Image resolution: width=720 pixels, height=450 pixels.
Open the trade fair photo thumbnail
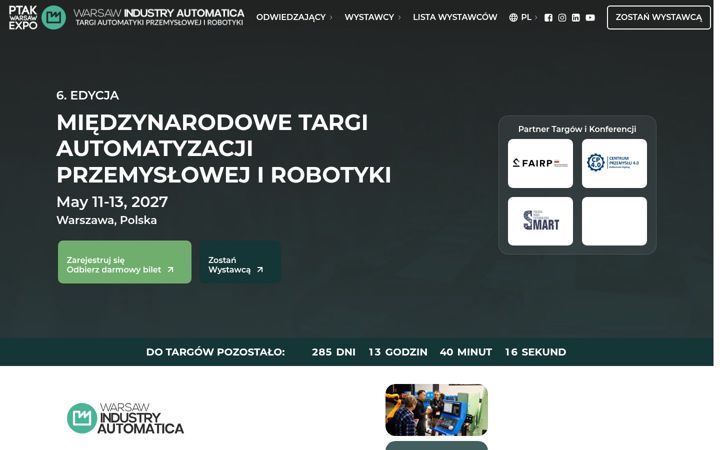pos(436,410)
